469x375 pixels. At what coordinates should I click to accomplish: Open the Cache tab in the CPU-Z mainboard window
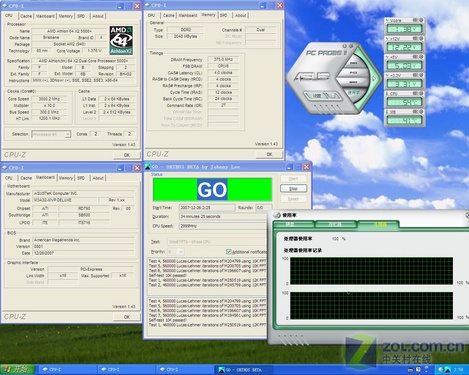[x=26, y=178]
